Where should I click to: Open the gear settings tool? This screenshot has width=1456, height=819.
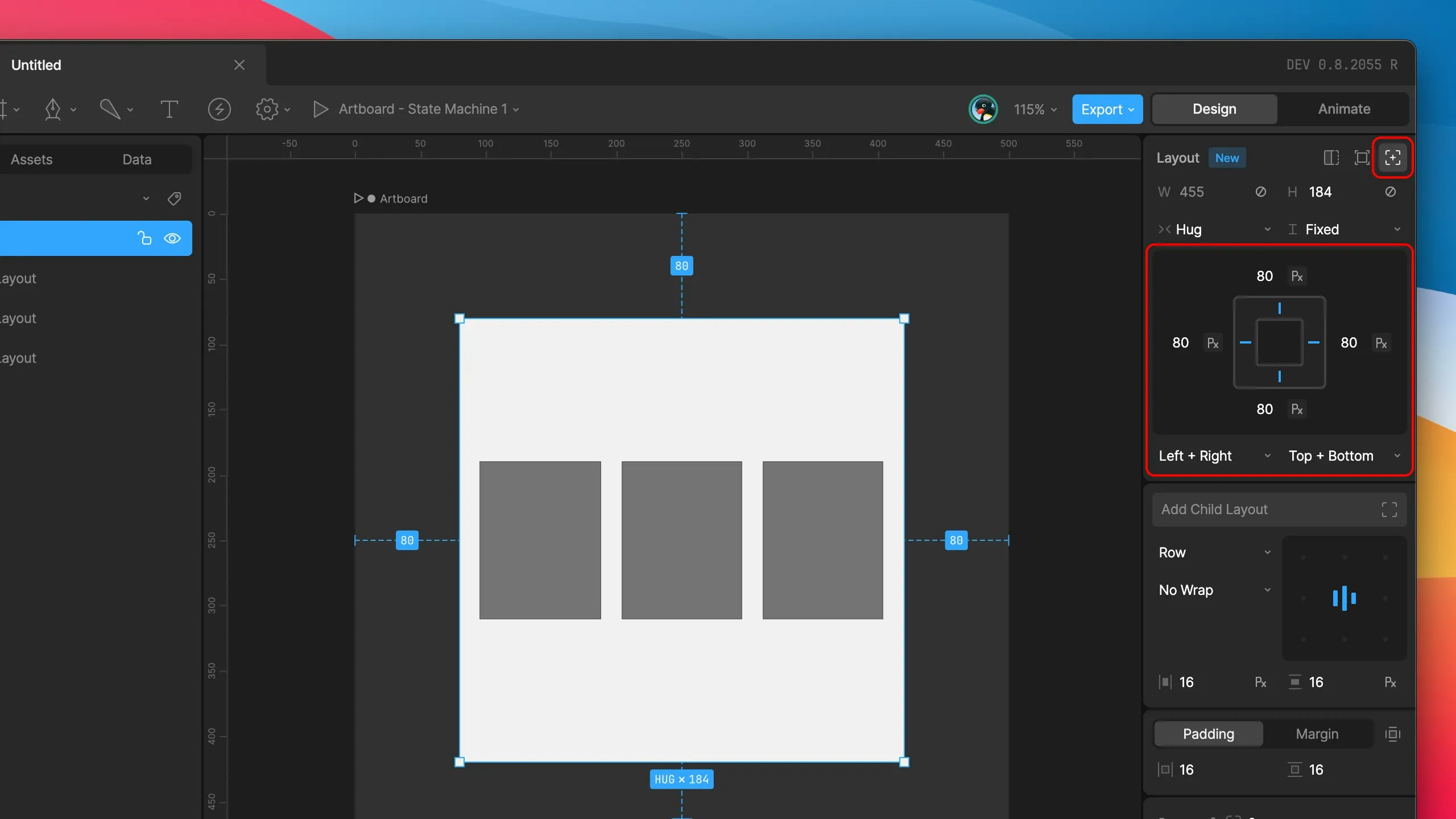click(267, 109)
